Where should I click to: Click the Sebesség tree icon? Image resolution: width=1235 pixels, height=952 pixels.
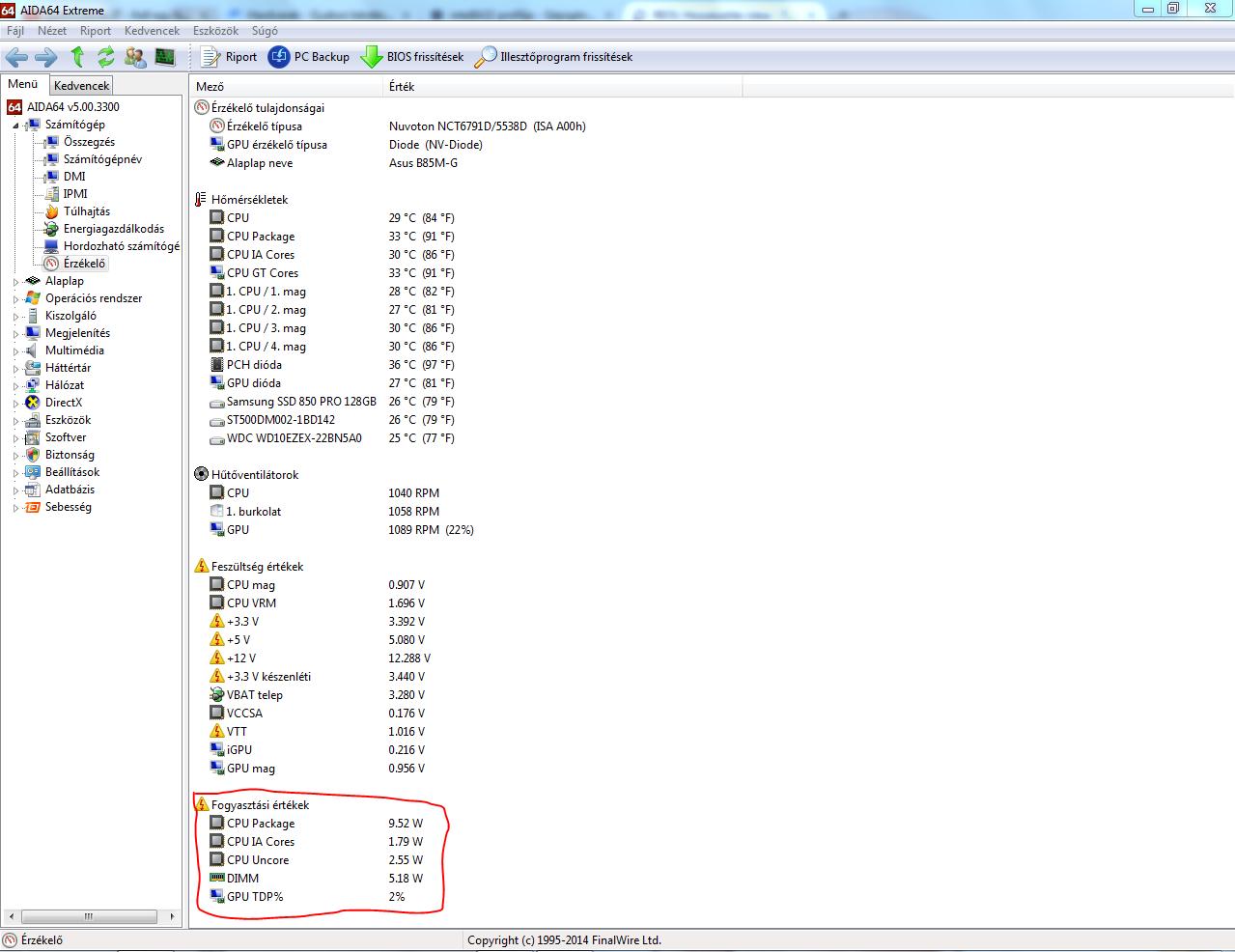tap(33, 507)
